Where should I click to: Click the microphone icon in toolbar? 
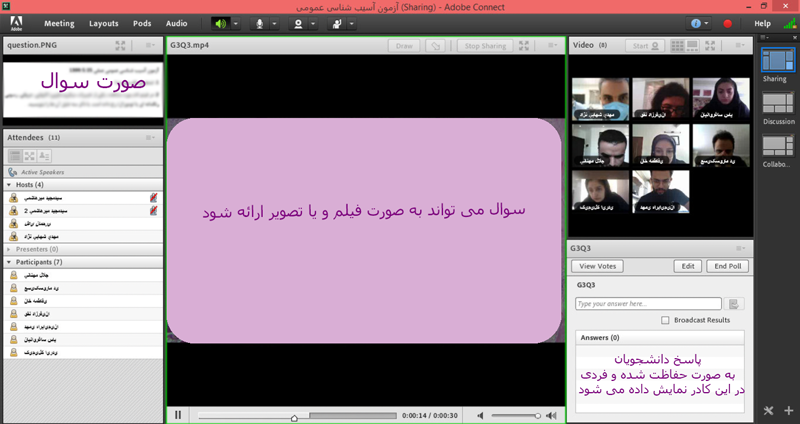click(x=260, y=23)
